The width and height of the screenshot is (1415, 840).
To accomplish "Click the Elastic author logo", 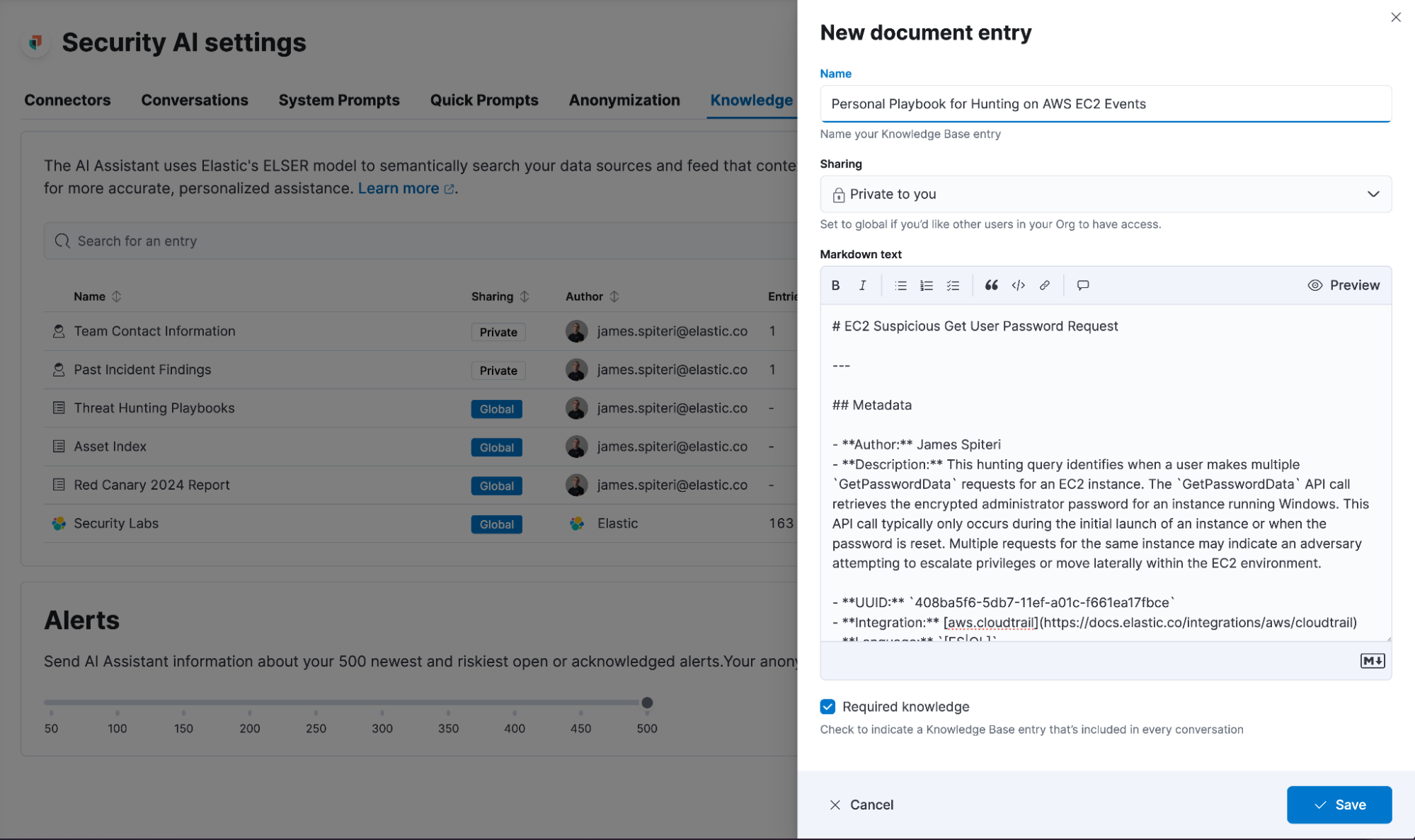I will (577, 524).
